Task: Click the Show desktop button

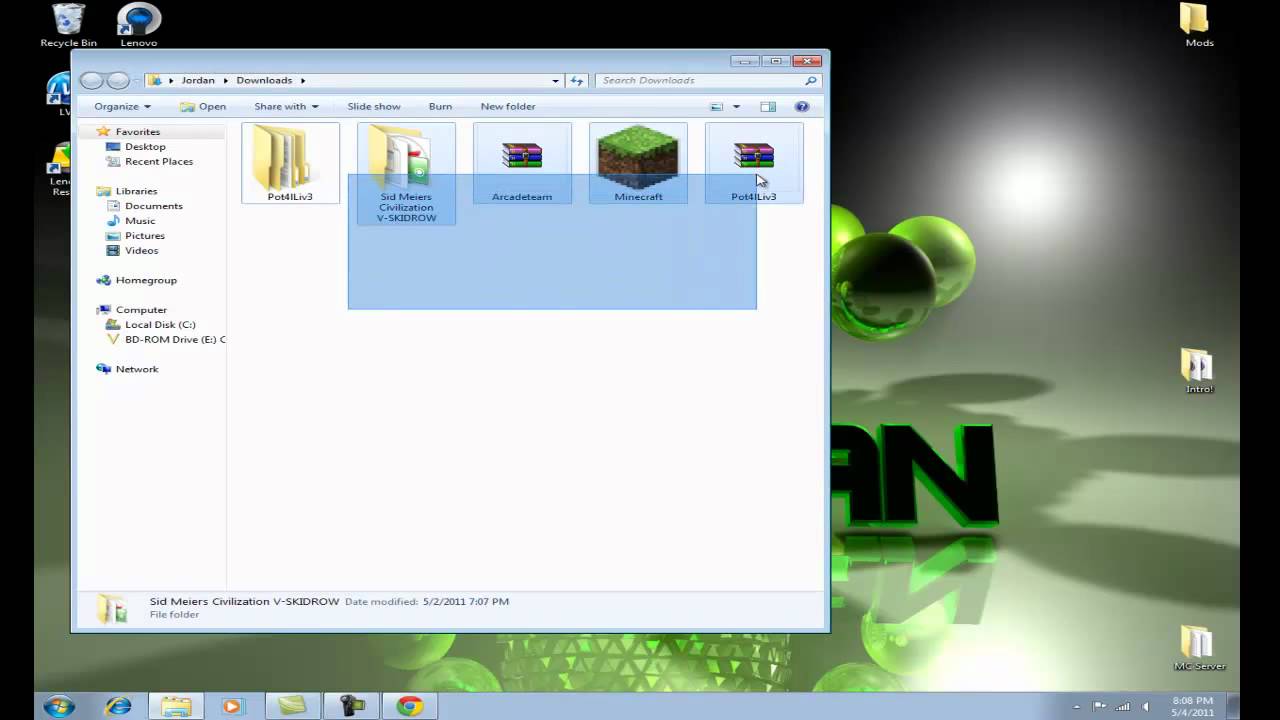Action: [x=1233, y=706]
